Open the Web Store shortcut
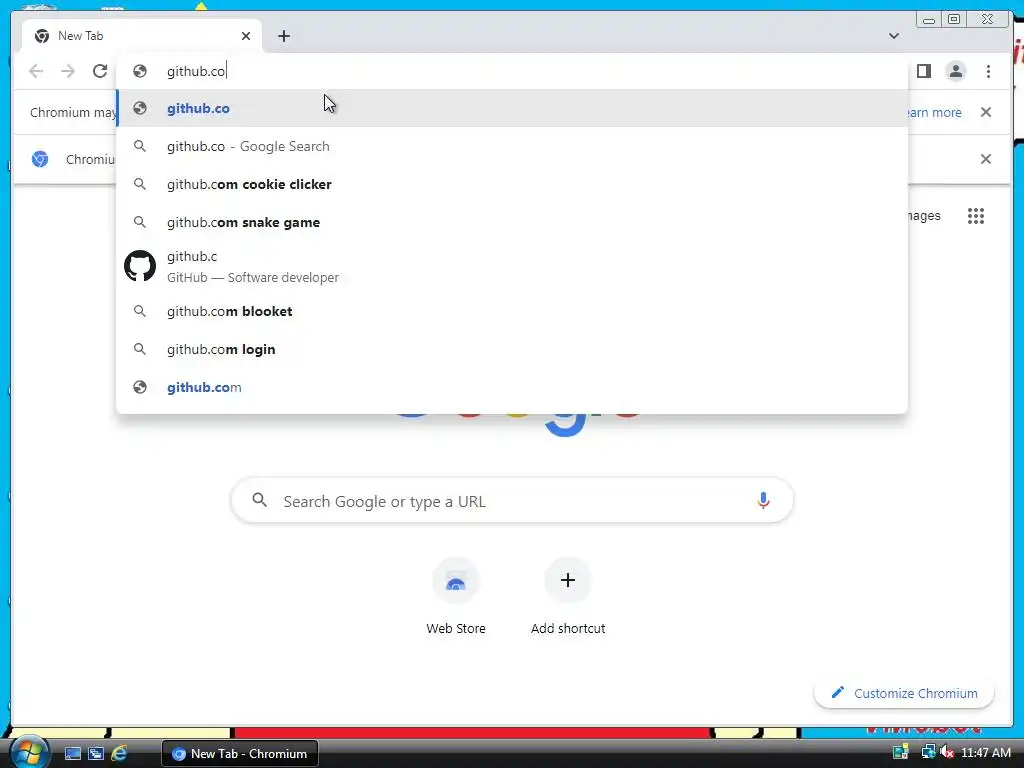Image resolution: width=1024 pixels, height=768 pixels. [x=456, y=597]
